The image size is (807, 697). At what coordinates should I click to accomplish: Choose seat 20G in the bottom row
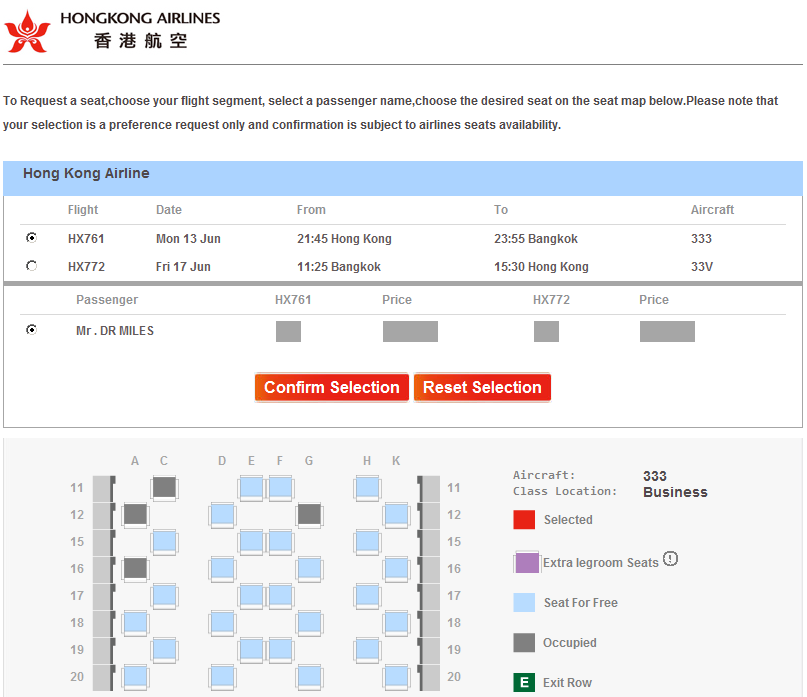[309, 677]
